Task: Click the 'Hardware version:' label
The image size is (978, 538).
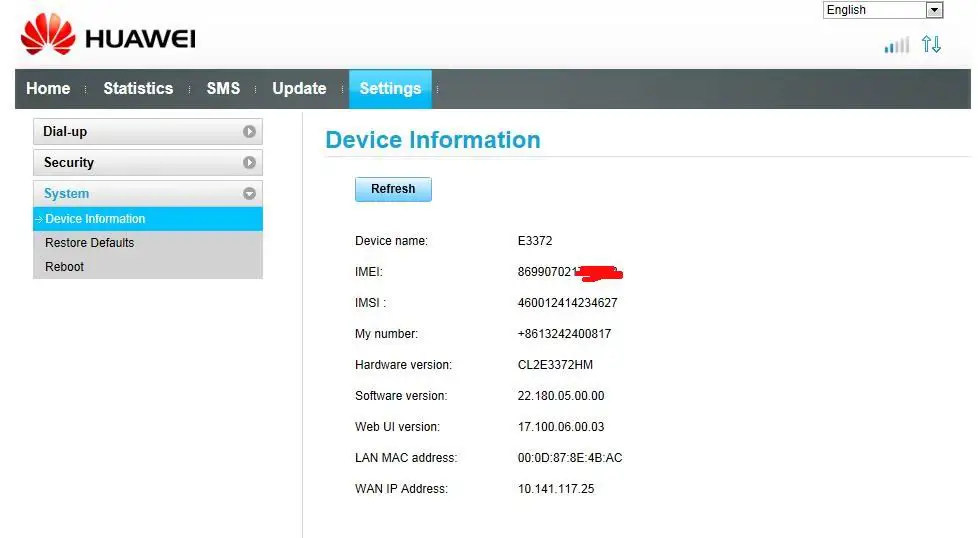Action: 403,365
